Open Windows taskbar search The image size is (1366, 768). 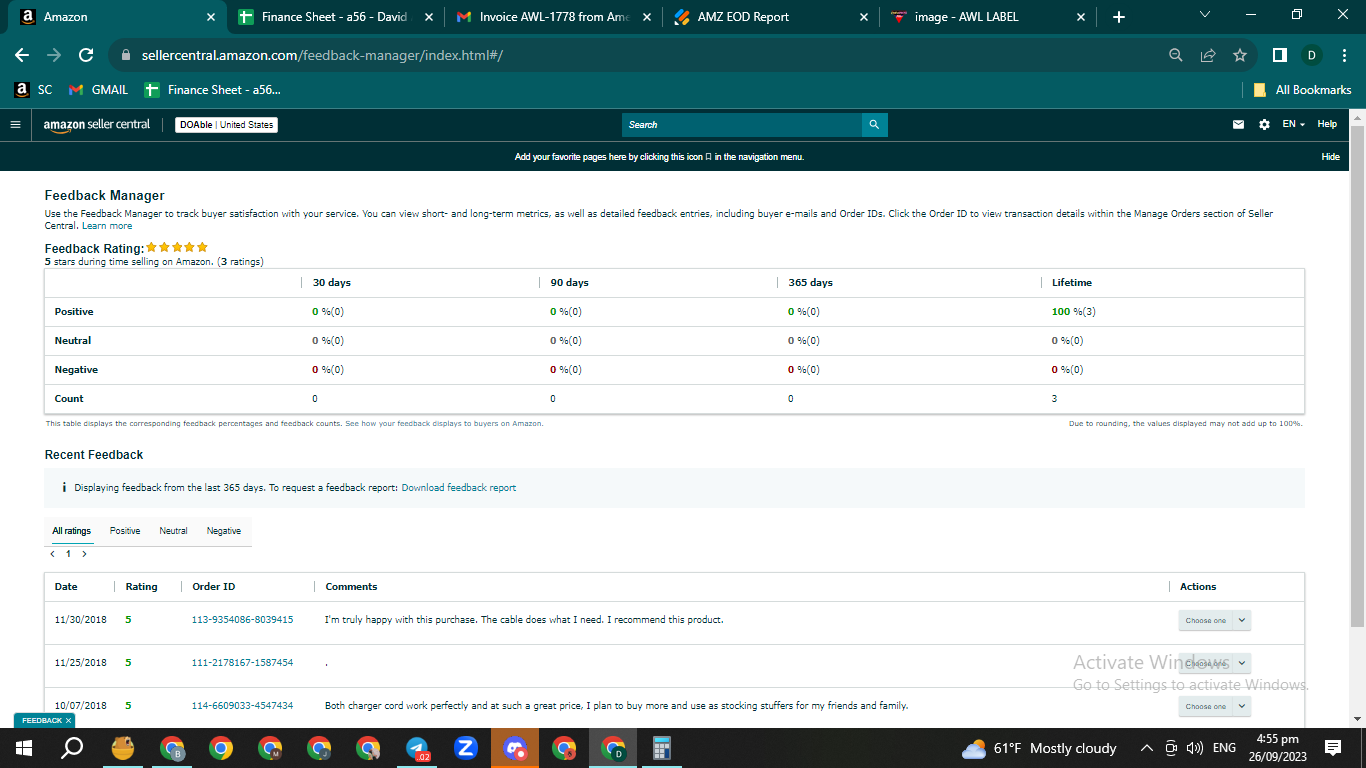point(72,748)
